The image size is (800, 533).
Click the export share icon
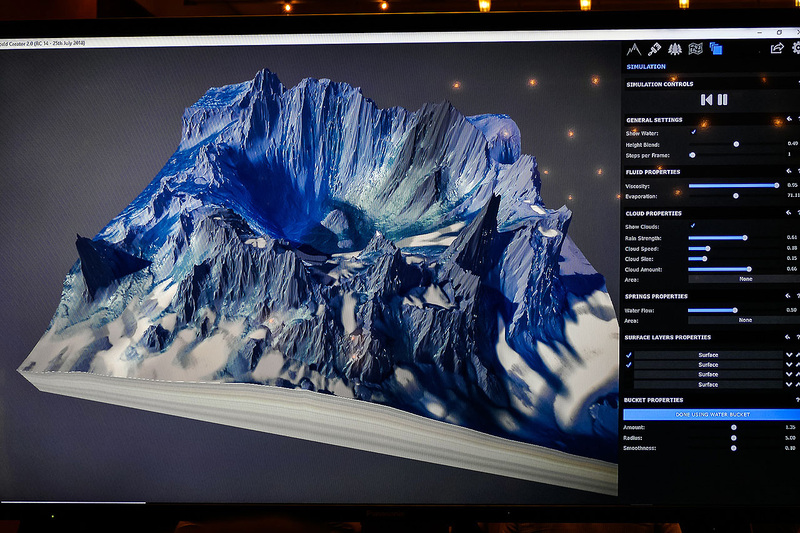[777, 48]
